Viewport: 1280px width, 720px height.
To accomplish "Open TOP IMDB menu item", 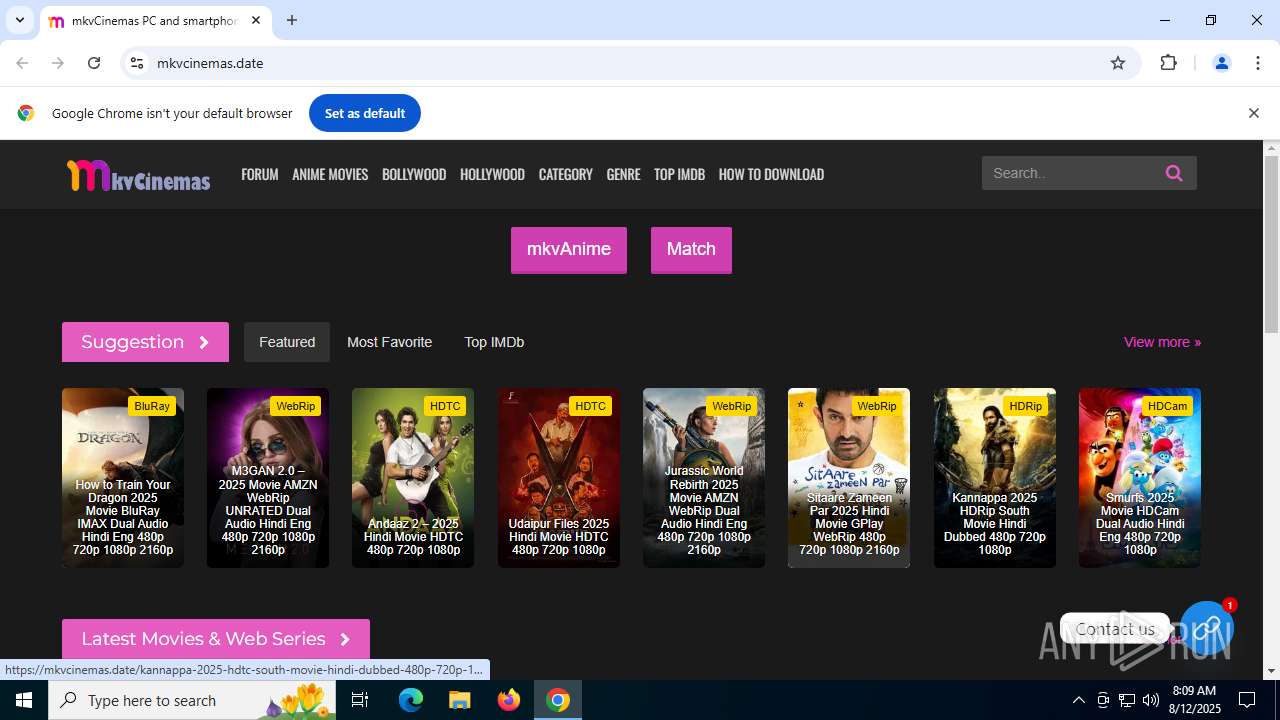I will (x=679, y=174).
